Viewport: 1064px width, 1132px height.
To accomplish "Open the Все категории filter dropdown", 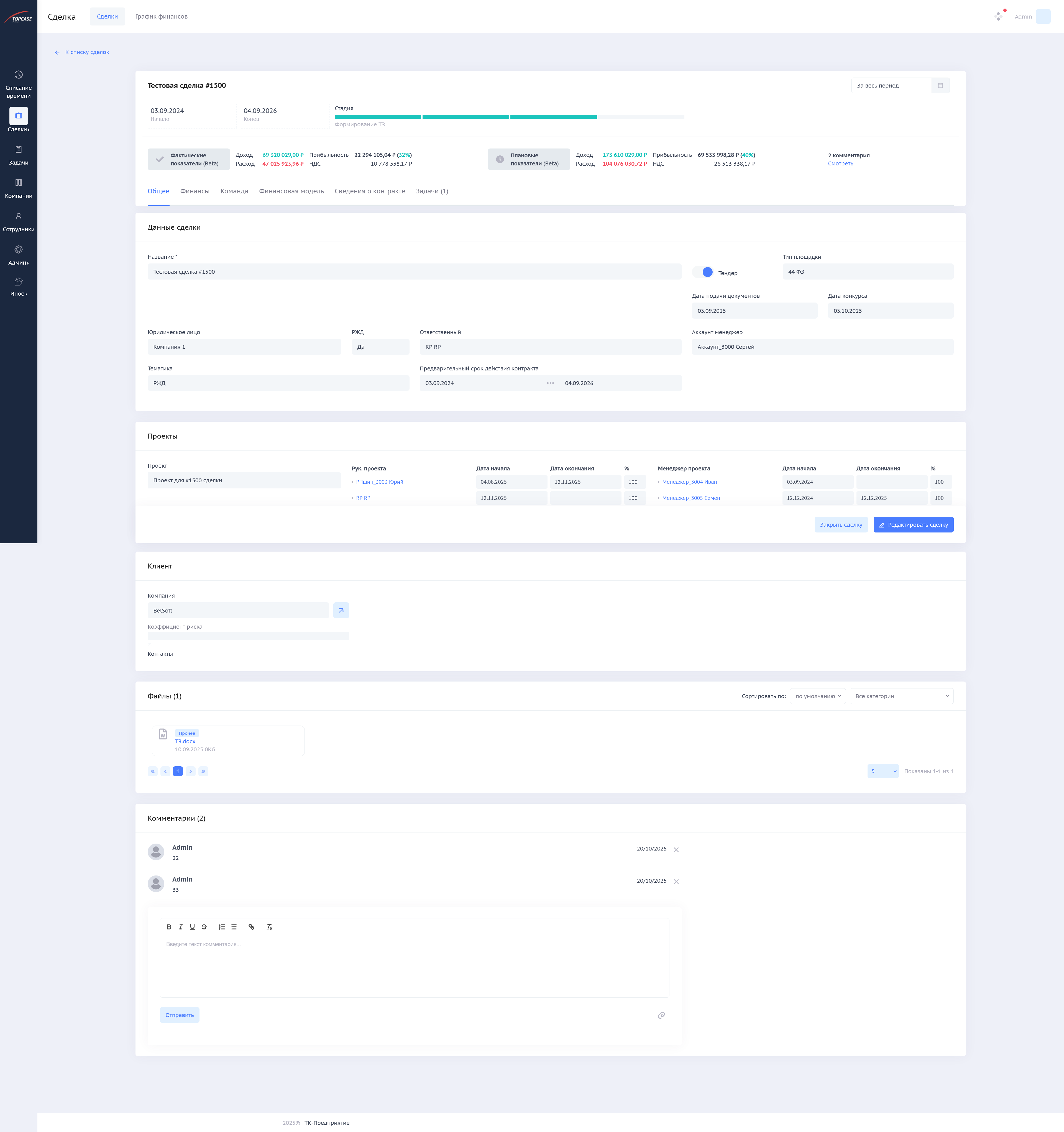I will (x=902, y=696).
